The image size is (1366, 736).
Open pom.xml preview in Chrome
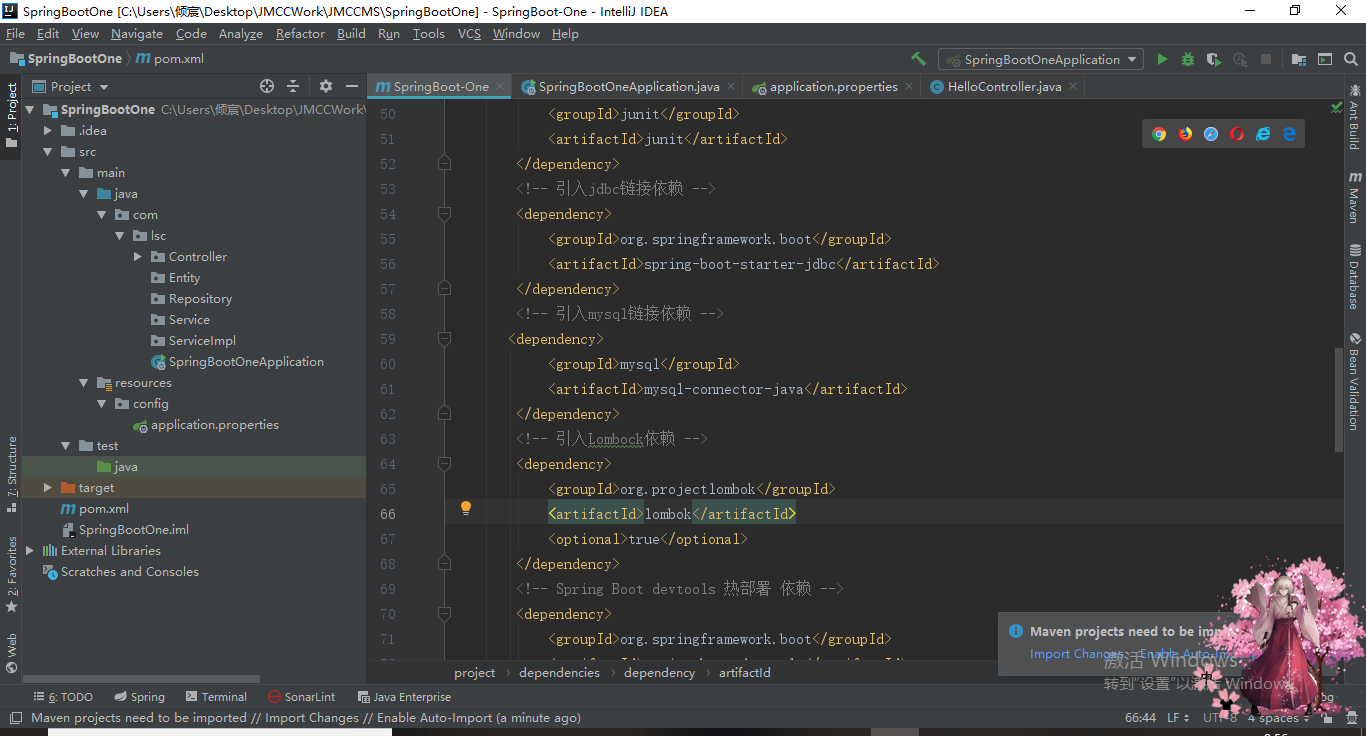[x=1159, y=134]
